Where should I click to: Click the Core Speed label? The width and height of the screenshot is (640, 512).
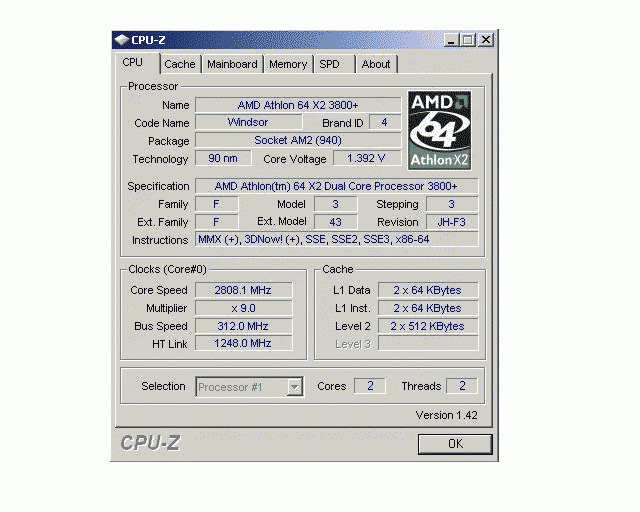coord(159,290)
